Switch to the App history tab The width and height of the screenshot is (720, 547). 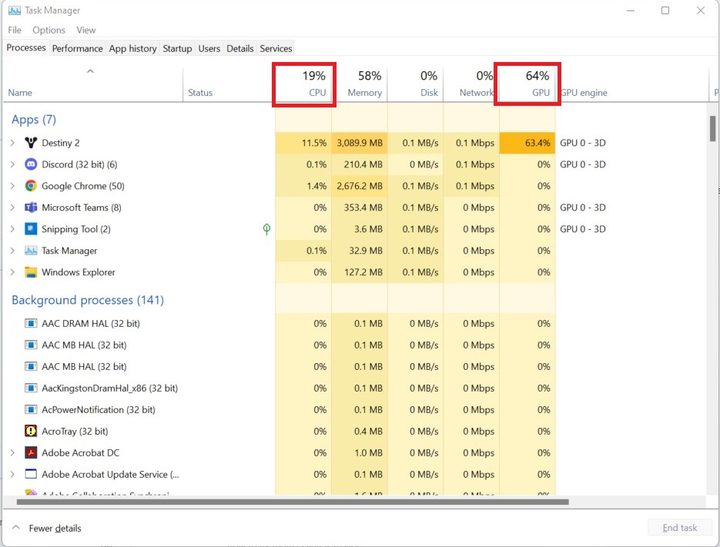click(x=133, y=49)
